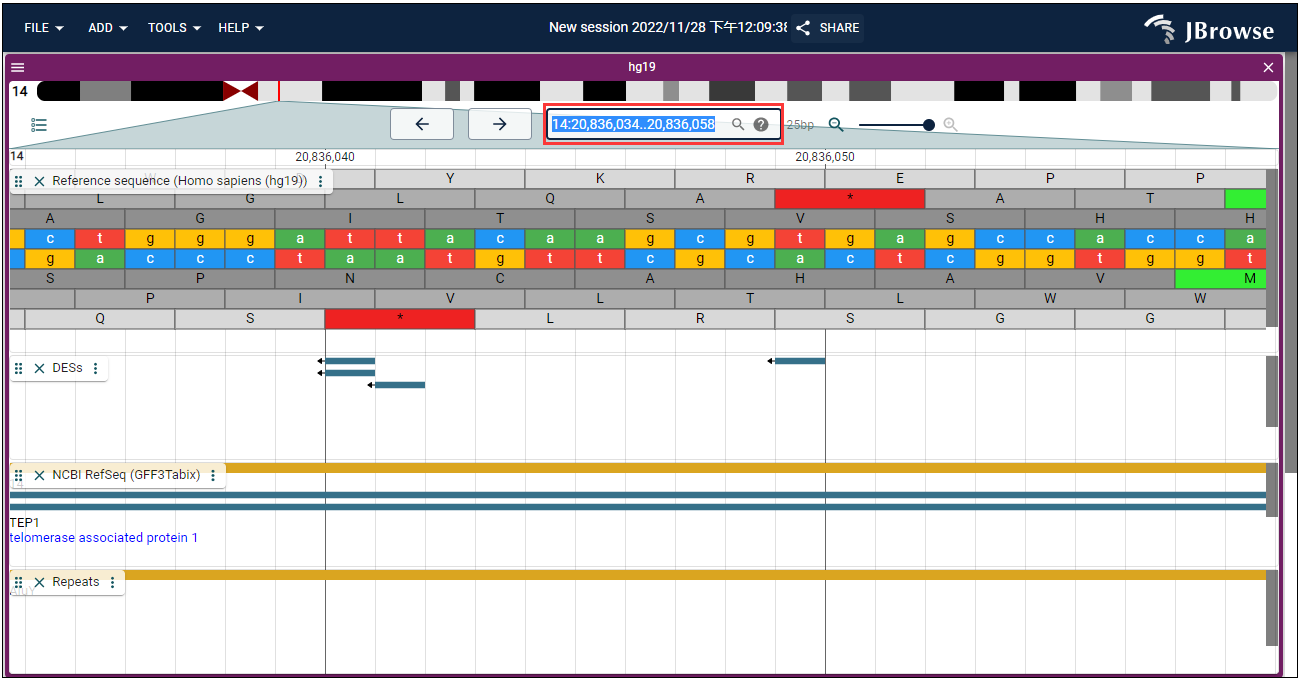Screen dimensions: 1300x681
Task: Close the NCBI RefSeq track
Action: (40, 475)
